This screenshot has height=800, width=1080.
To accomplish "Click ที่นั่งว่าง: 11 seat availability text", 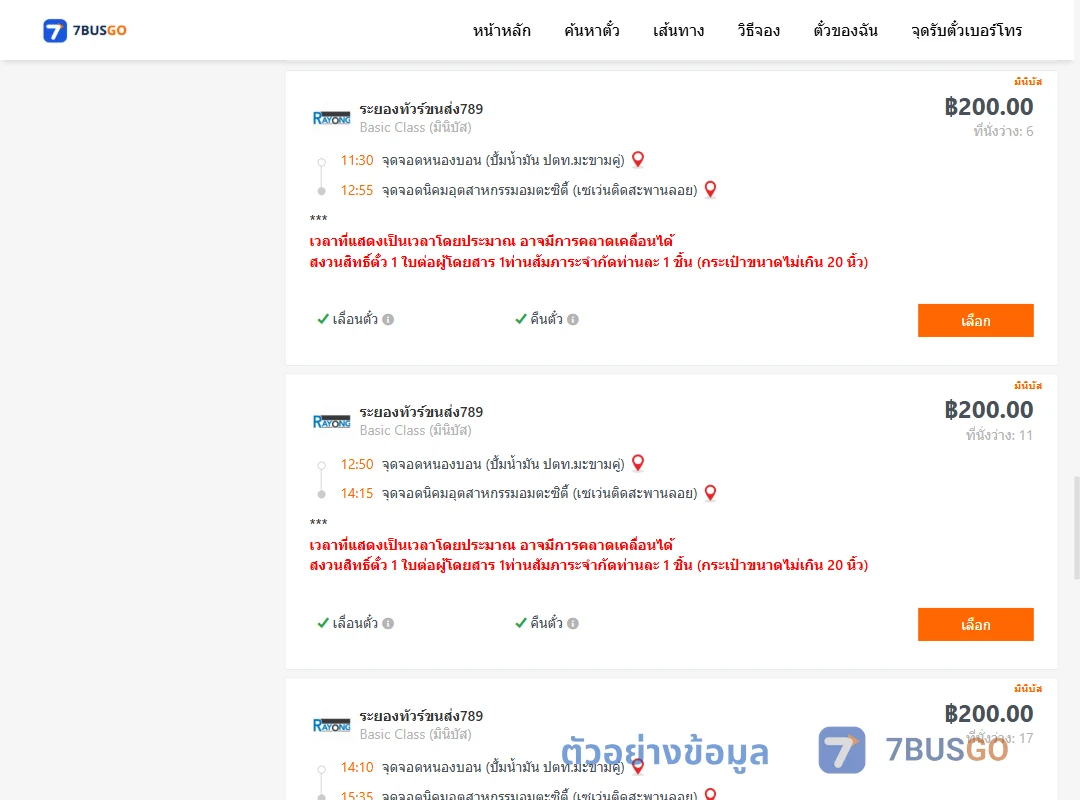I will click(999, 435).
